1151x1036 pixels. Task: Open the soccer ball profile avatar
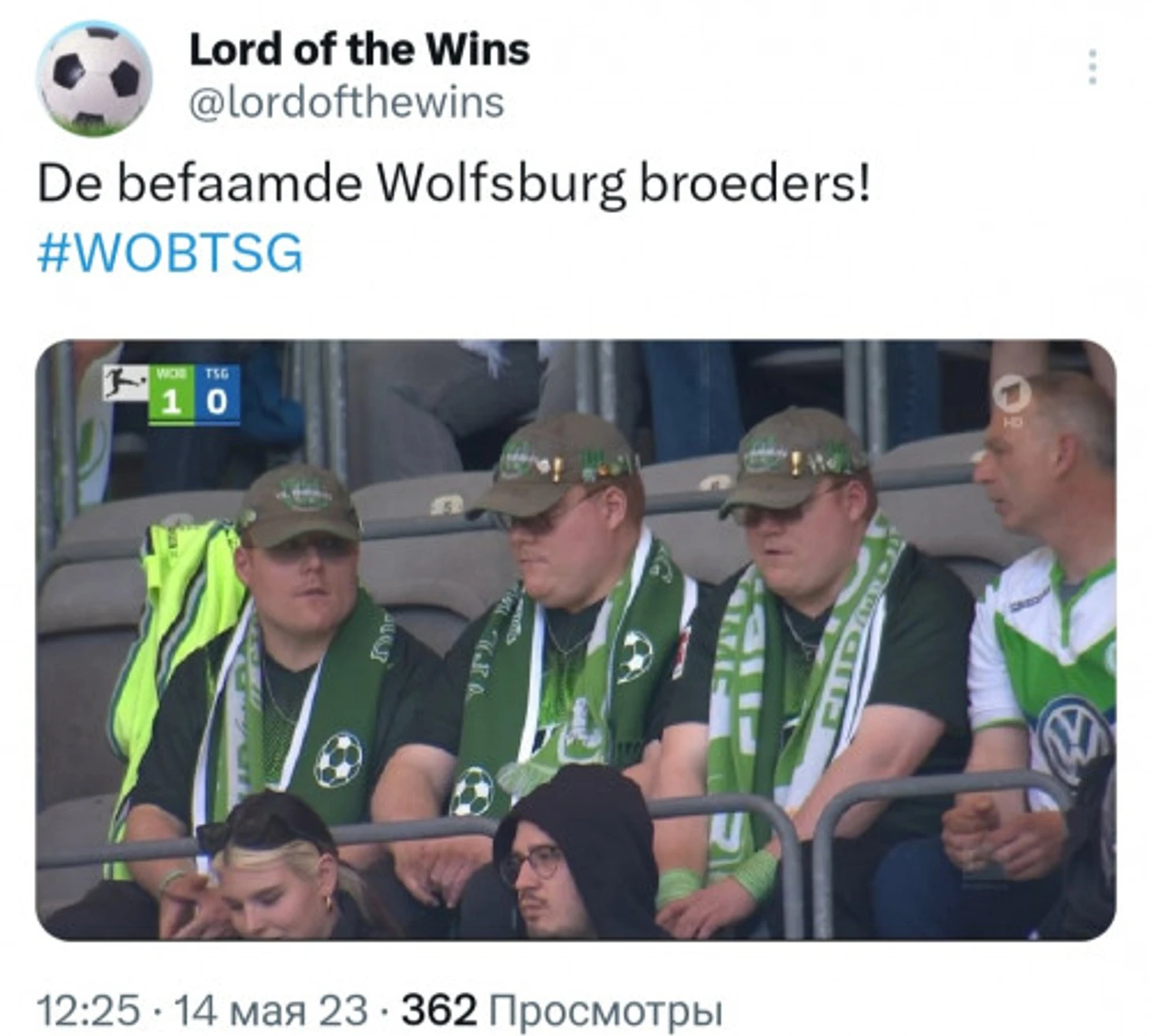tap(94, 78)
